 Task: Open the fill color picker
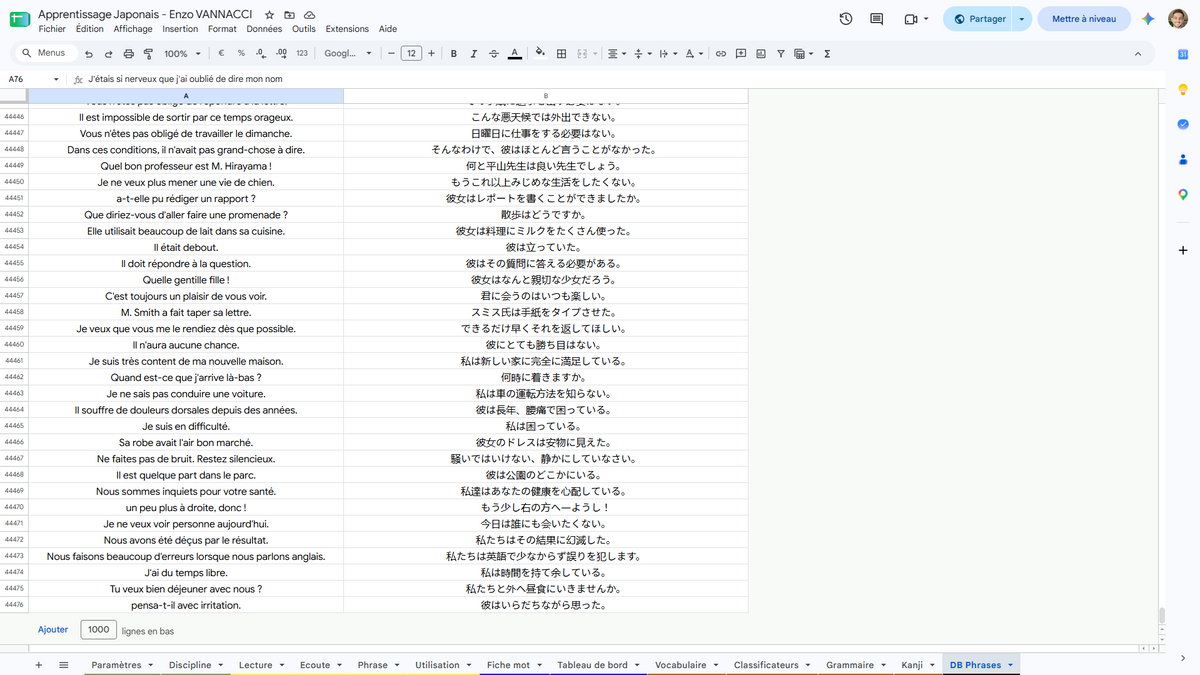541,54
